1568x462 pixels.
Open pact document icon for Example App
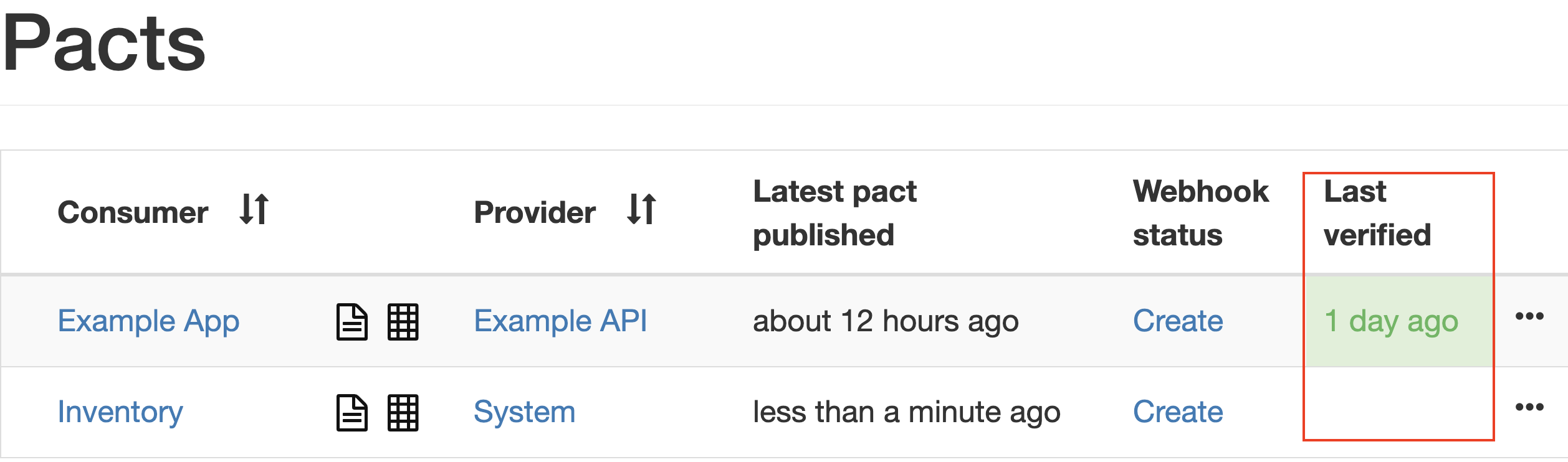(352, 322)
